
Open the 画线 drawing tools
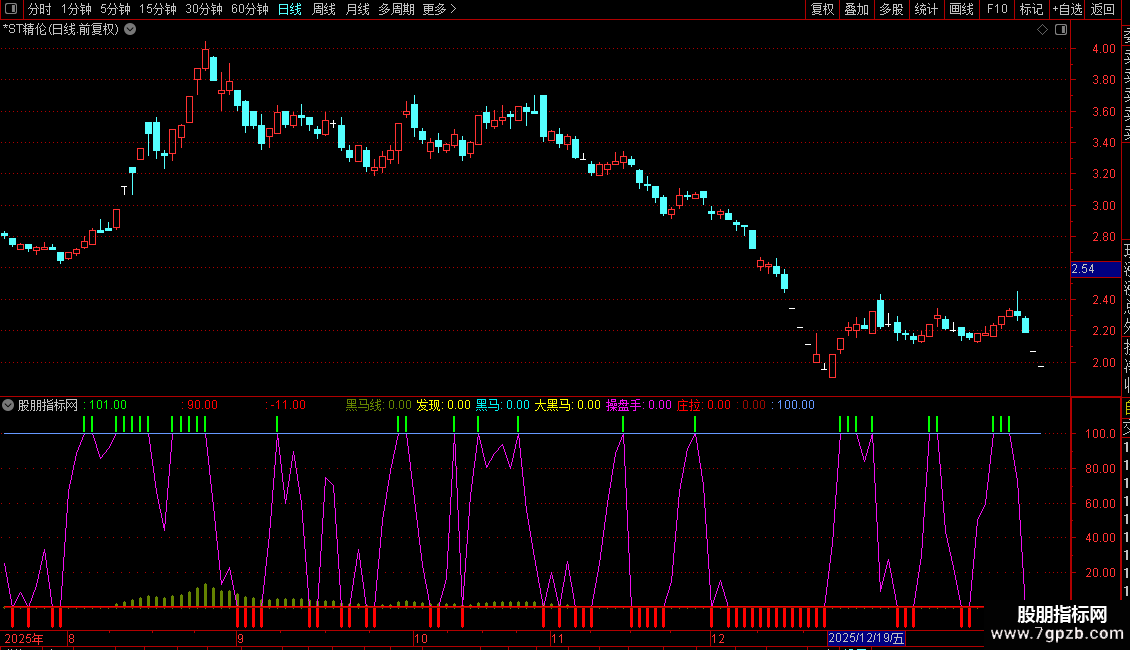point(961,9)
